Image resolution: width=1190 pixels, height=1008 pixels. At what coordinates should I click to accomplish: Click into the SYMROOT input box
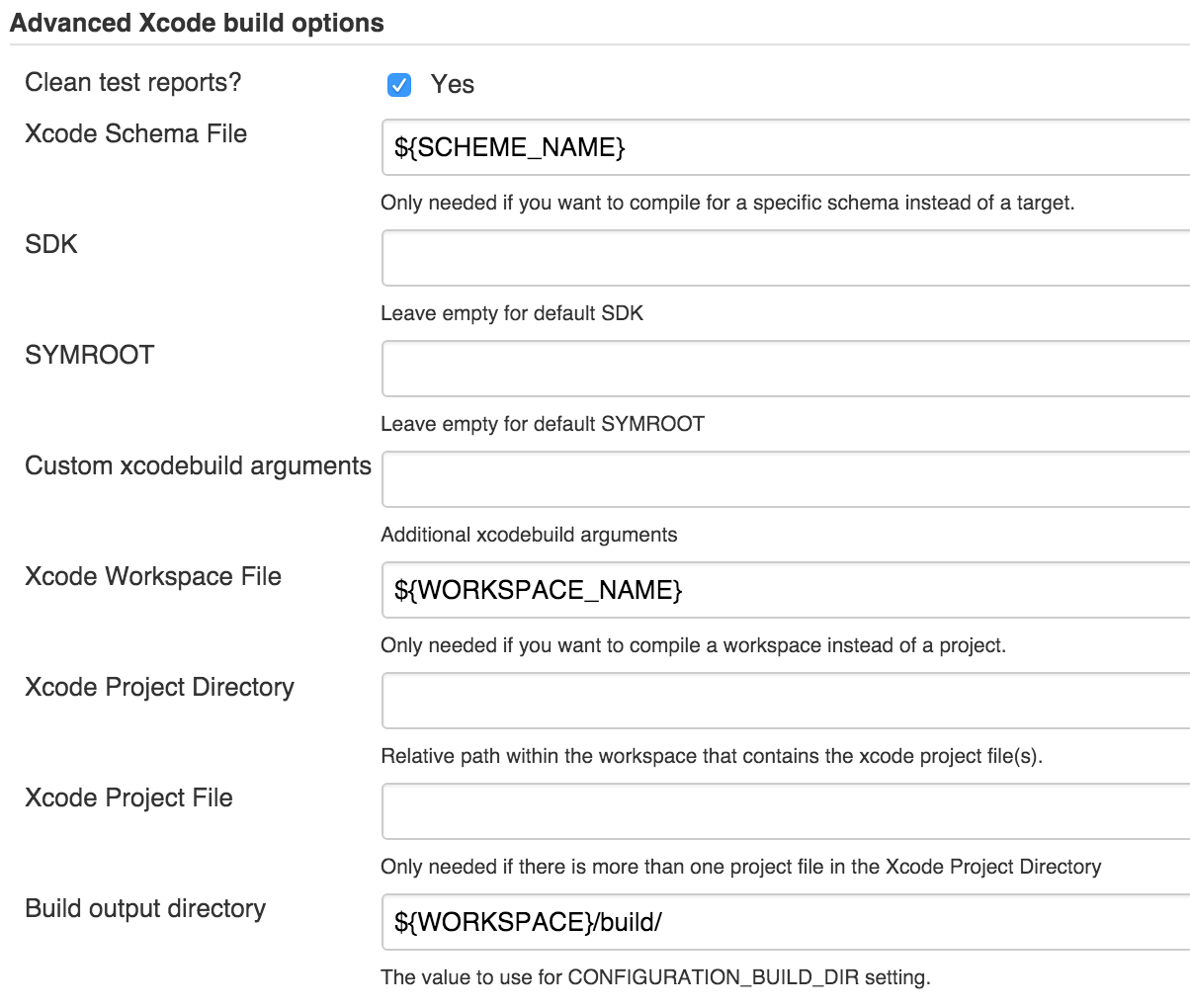click(x=786, y=370)
